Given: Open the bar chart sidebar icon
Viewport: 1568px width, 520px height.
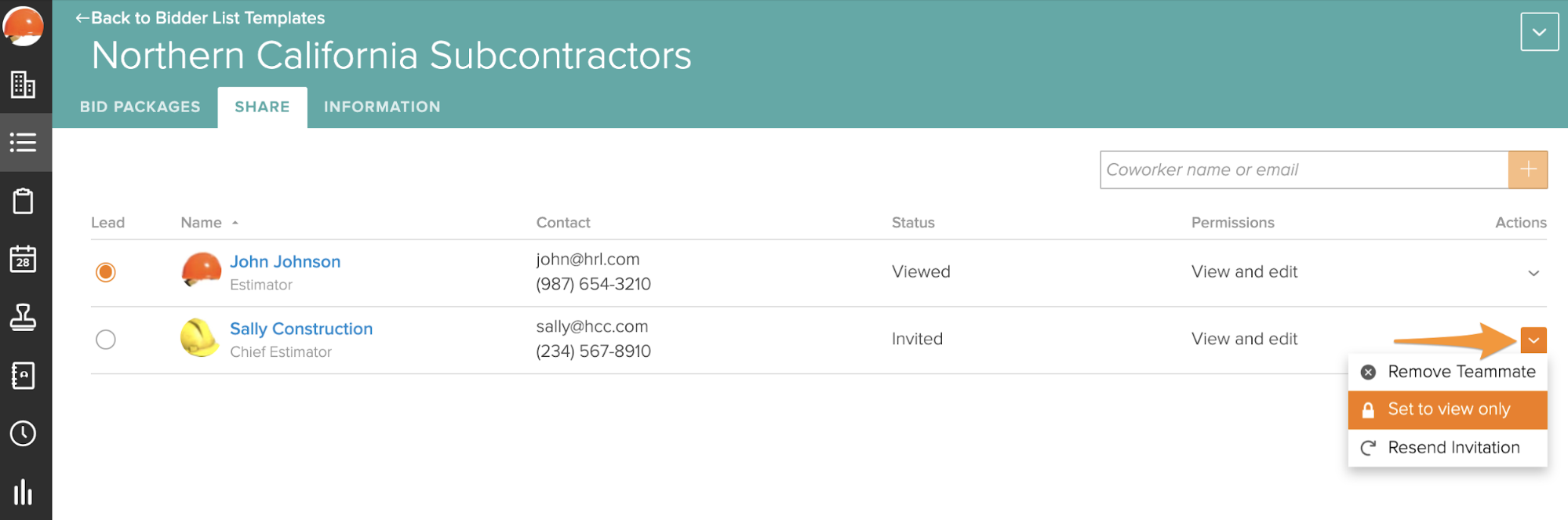Looking at the screenshot, I should 24,492.
